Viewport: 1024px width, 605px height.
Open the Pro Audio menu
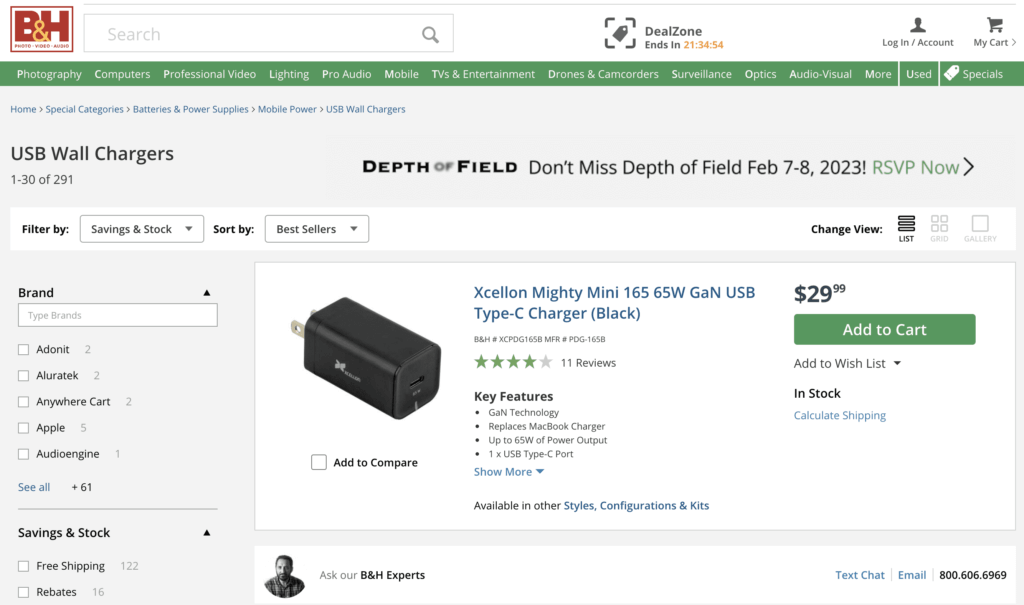tap(346, 74)
